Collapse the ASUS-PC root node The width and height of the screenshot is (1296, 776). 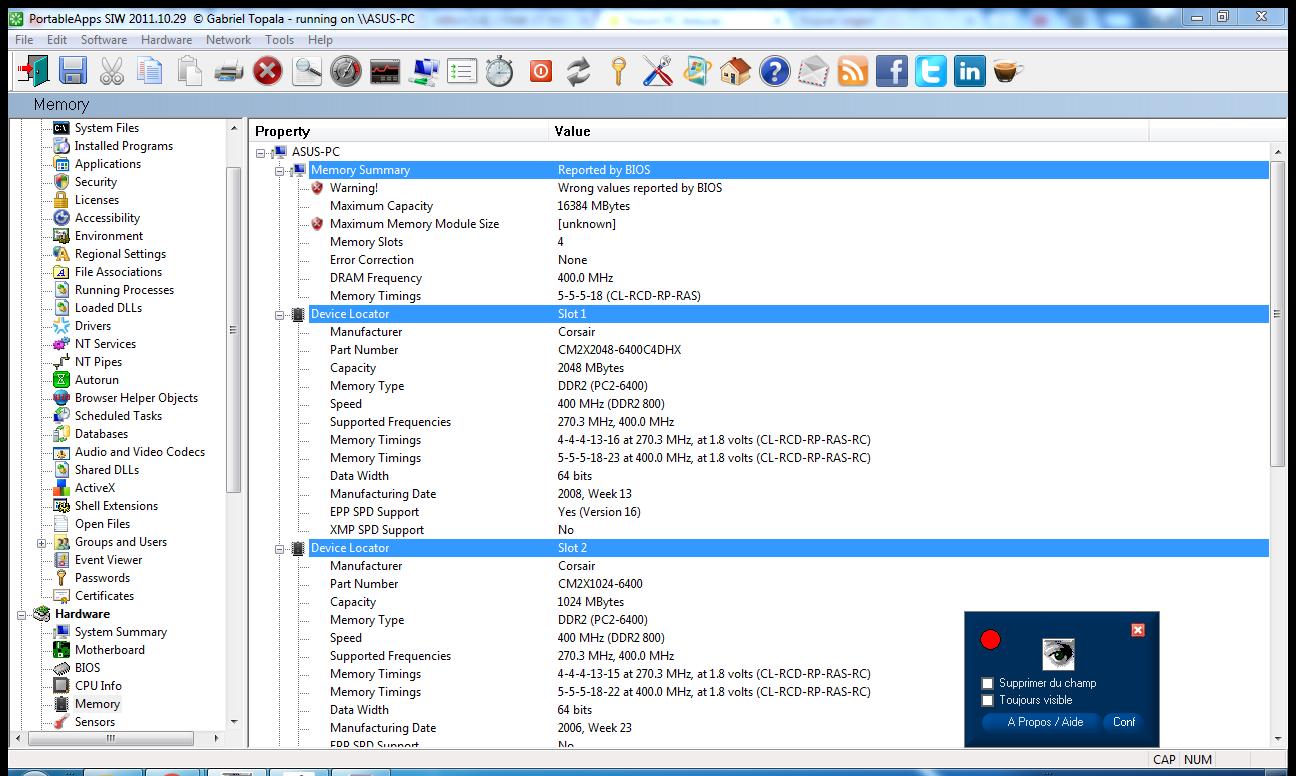[x=261, y=152]
